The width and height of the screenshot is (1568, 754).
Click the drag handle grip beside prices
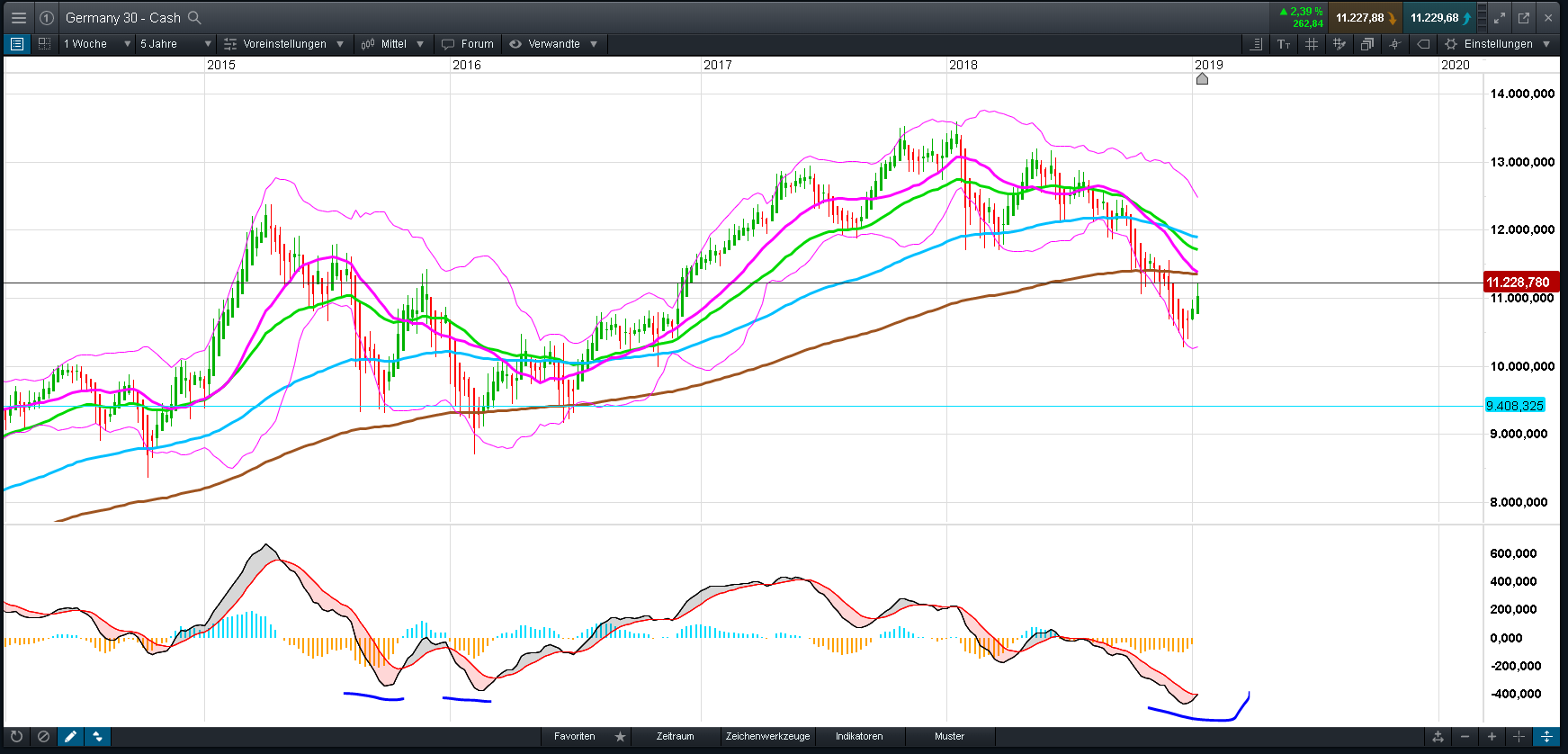tap(1483, 18)
